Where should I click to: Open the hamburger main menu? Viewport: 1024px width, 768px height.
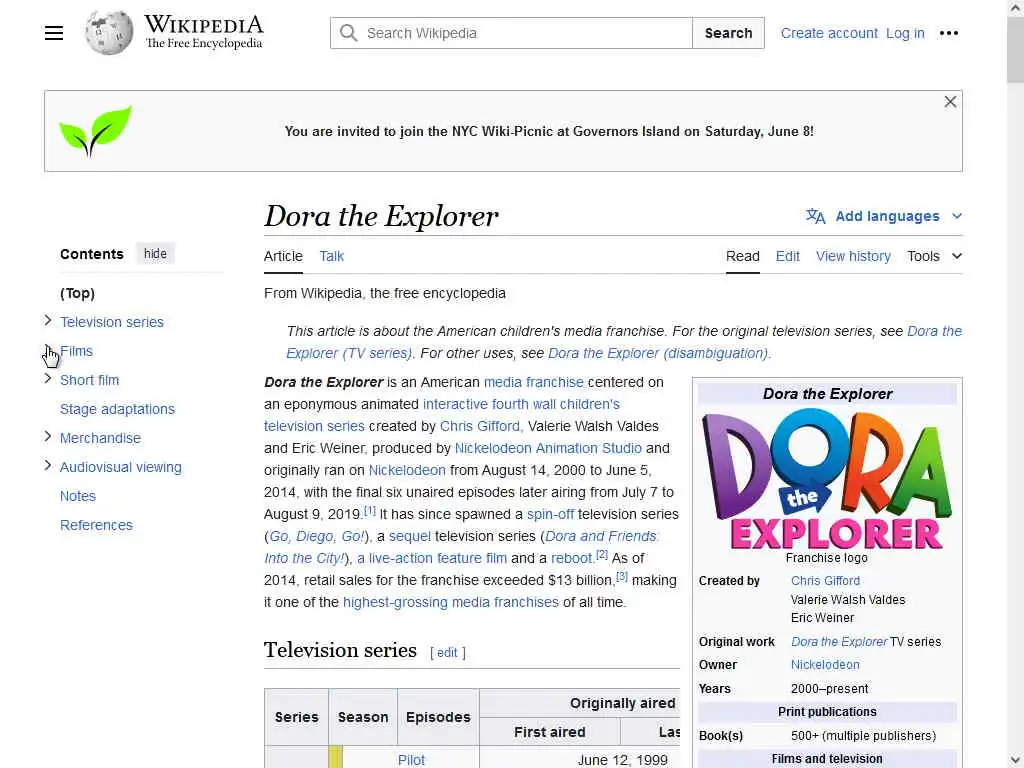coord(54,33)
